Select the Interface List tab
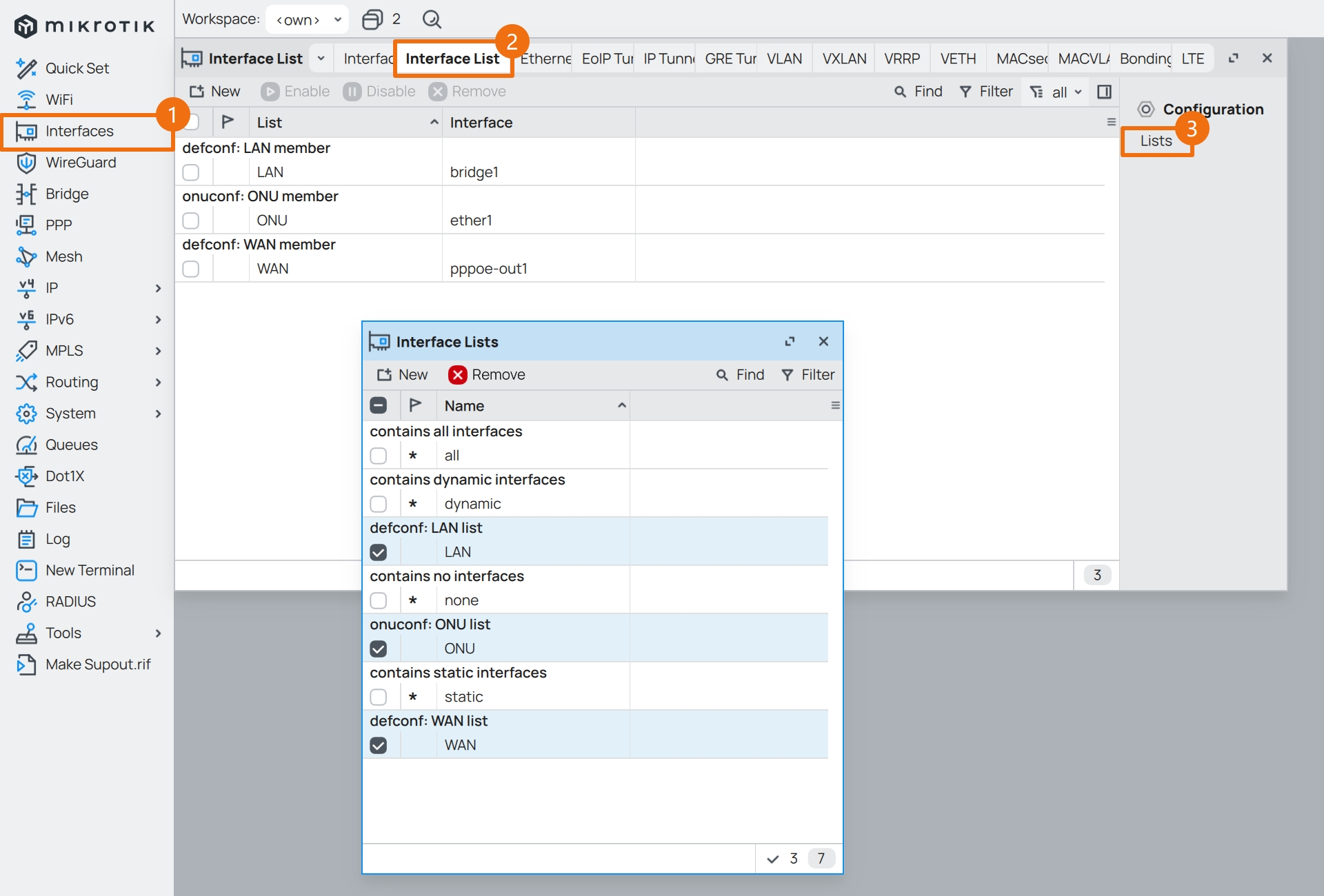The image size is (1324, 896). pos(452,59)
